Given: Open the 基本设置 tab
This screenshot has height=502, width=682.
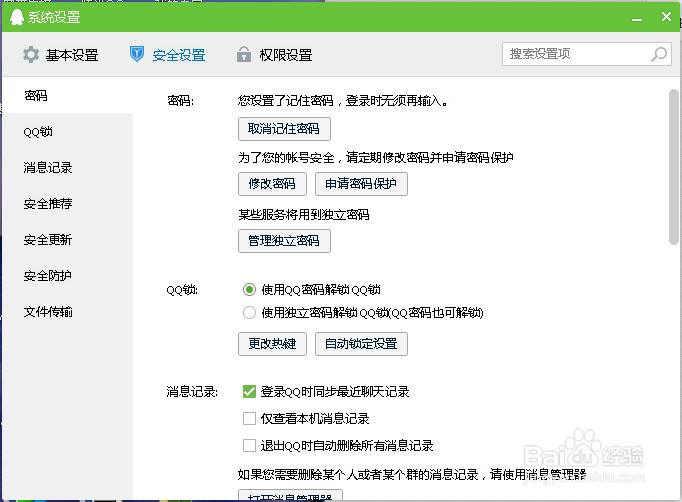Looking at the screenshot, I should click(x=61, y=55).
